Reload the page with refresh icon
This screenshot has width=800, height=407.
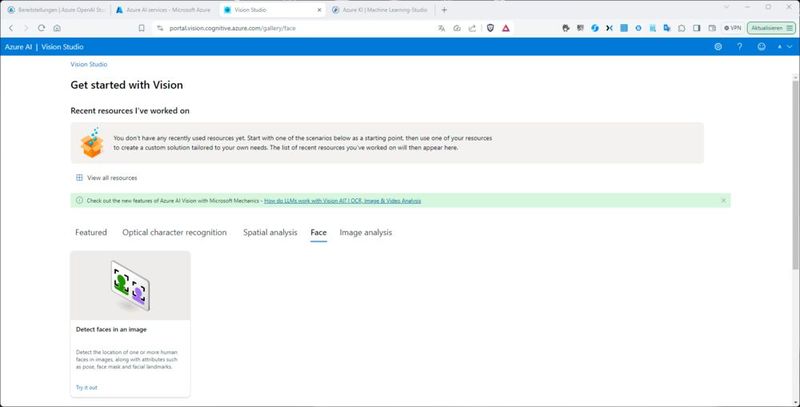pyautogui.click(x=42, y=28)
